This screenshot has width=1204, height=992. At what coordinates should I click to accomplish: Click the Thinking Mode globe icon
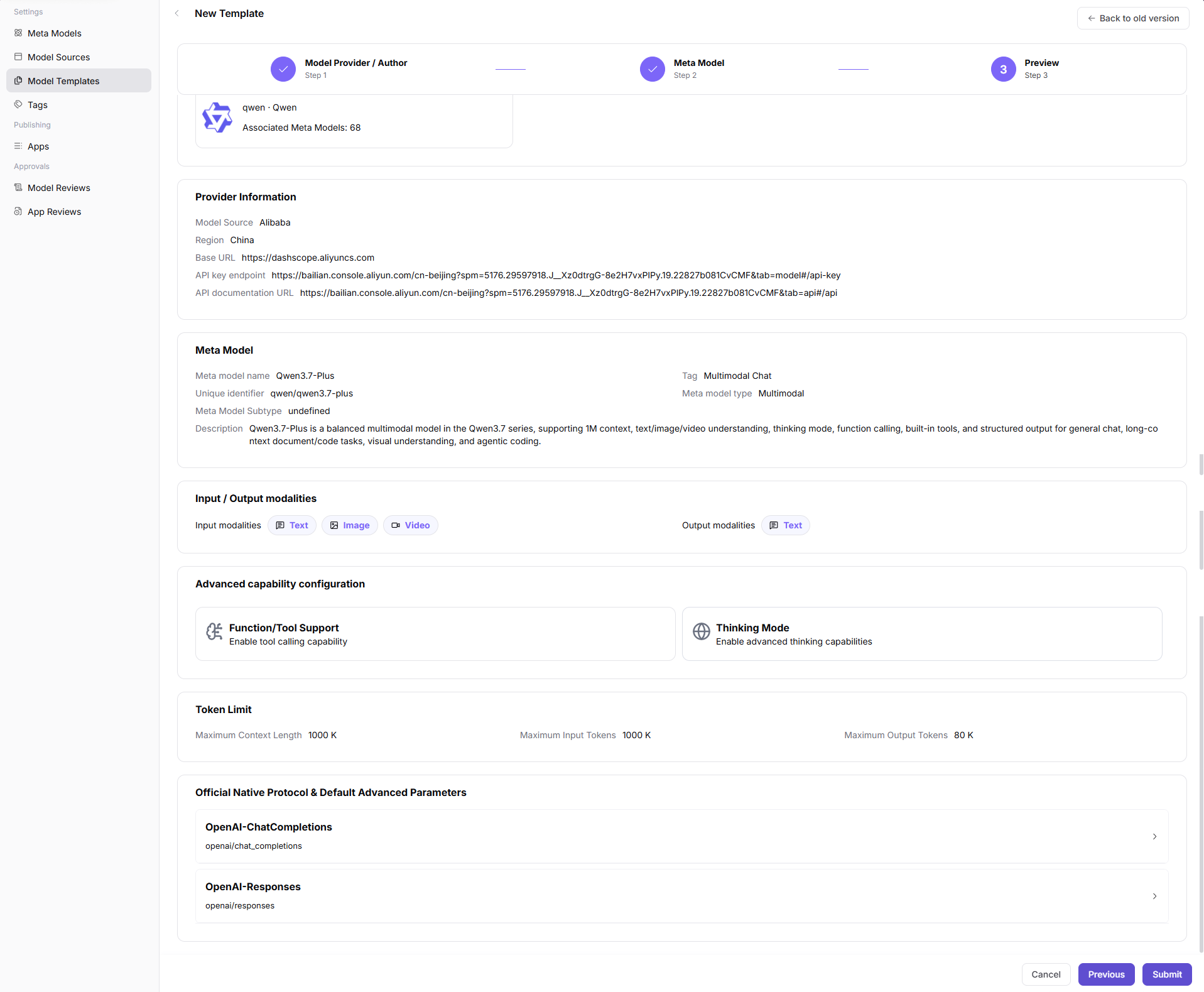(x=702, y=631)
